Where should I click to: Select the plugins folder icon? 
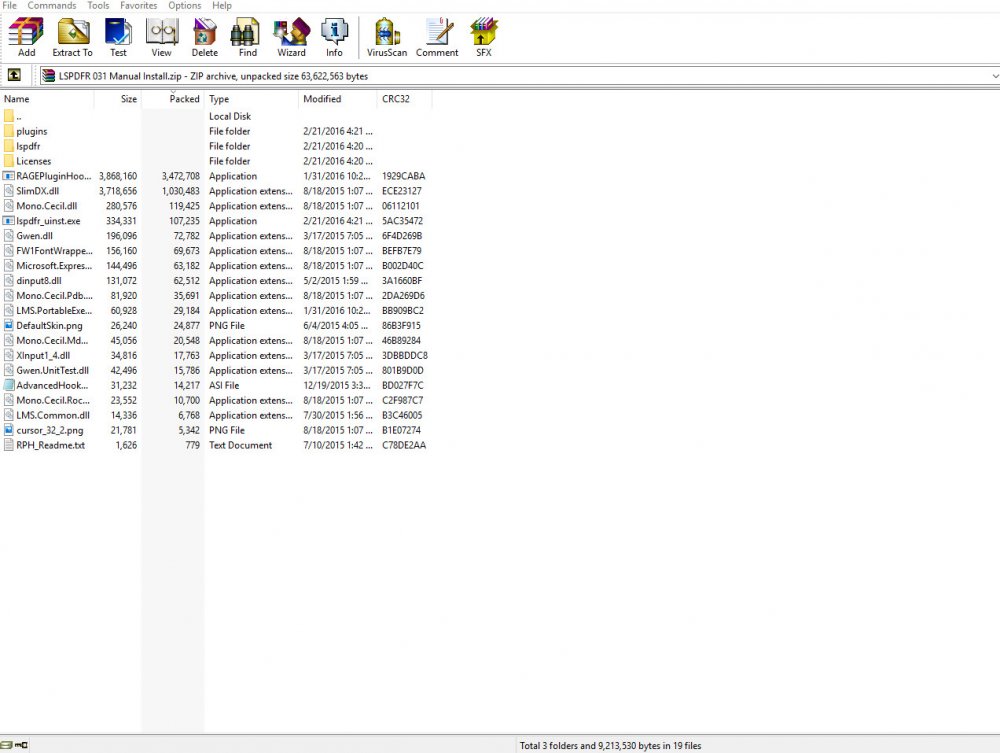[8, 131]
